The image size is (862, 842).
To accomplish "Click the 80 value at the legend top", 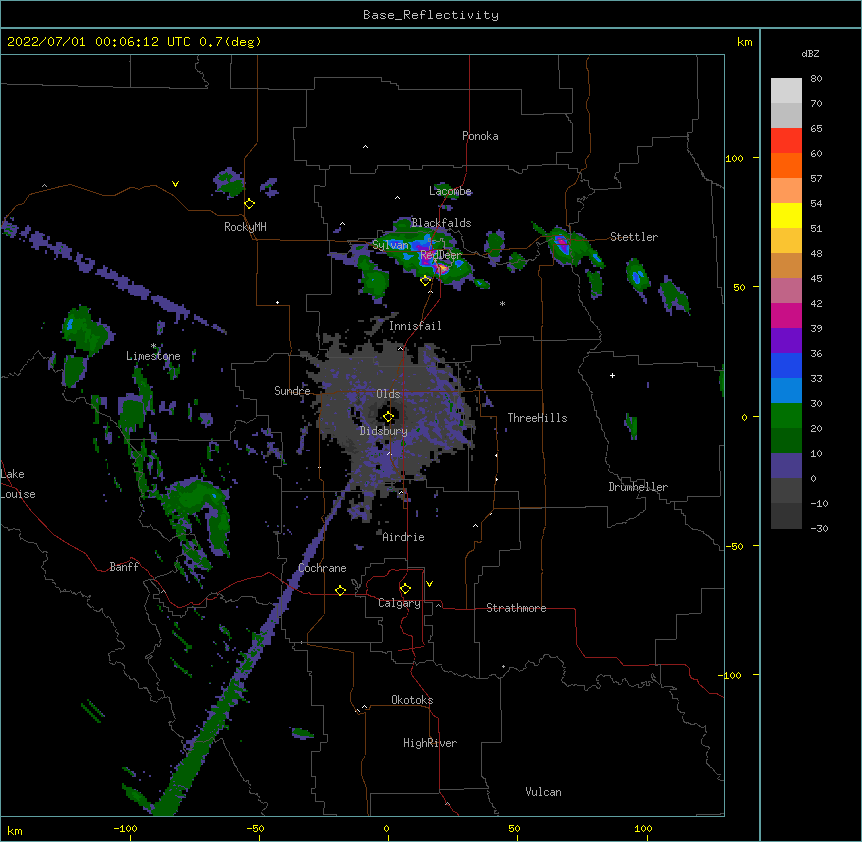I will (x=816, y=79).
